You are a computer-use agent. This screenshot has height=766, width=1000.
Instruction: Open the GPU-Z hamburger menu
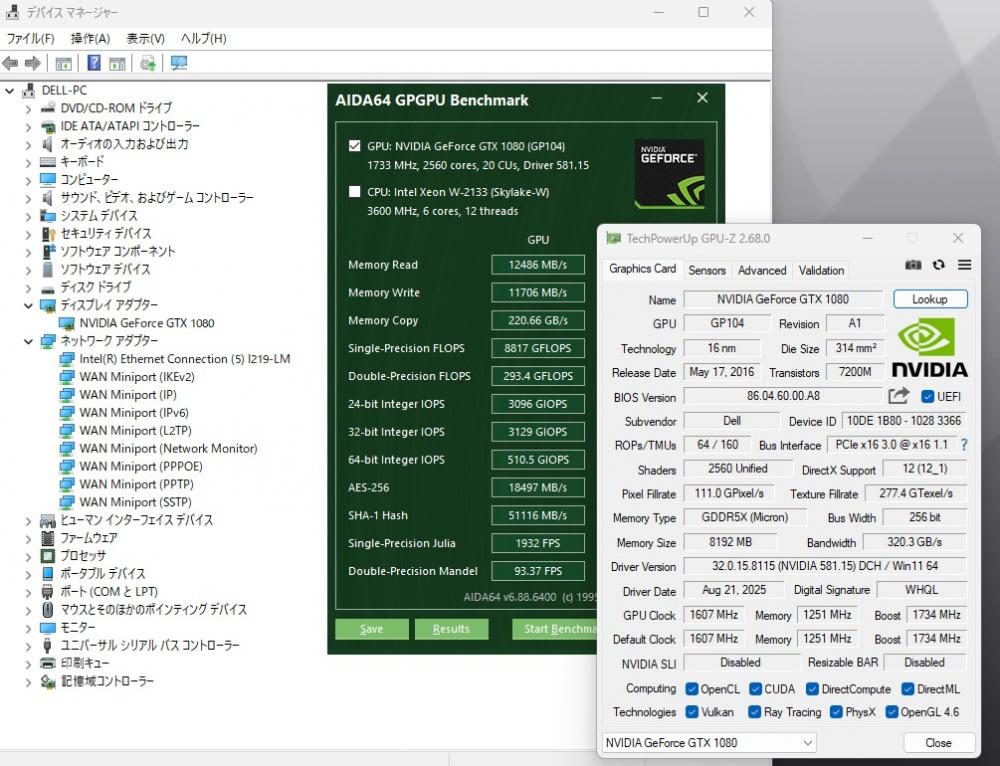pyautogui.click(x=964, y=265)
